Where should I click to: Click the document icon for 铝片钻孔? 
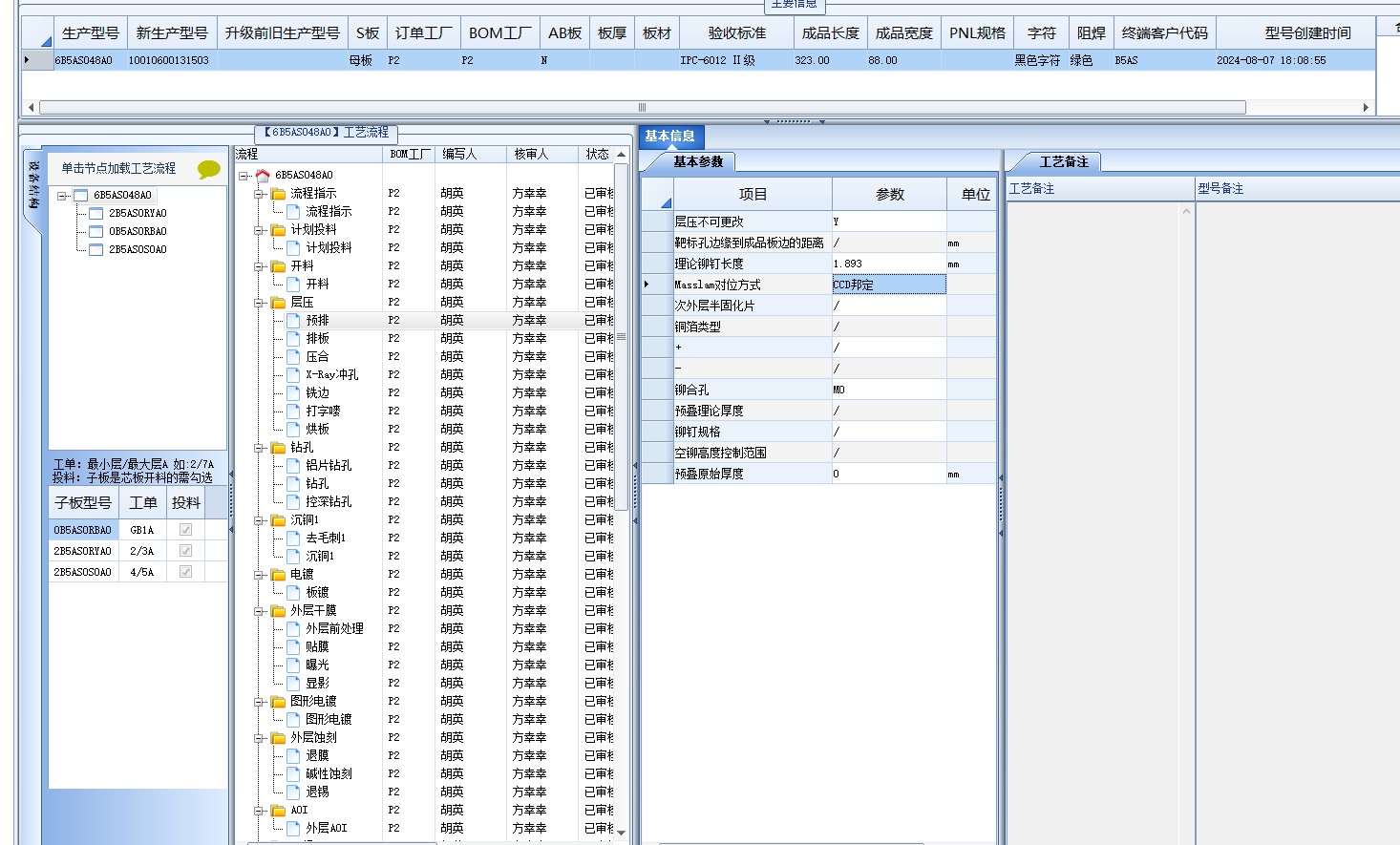[x=294, y=465]
